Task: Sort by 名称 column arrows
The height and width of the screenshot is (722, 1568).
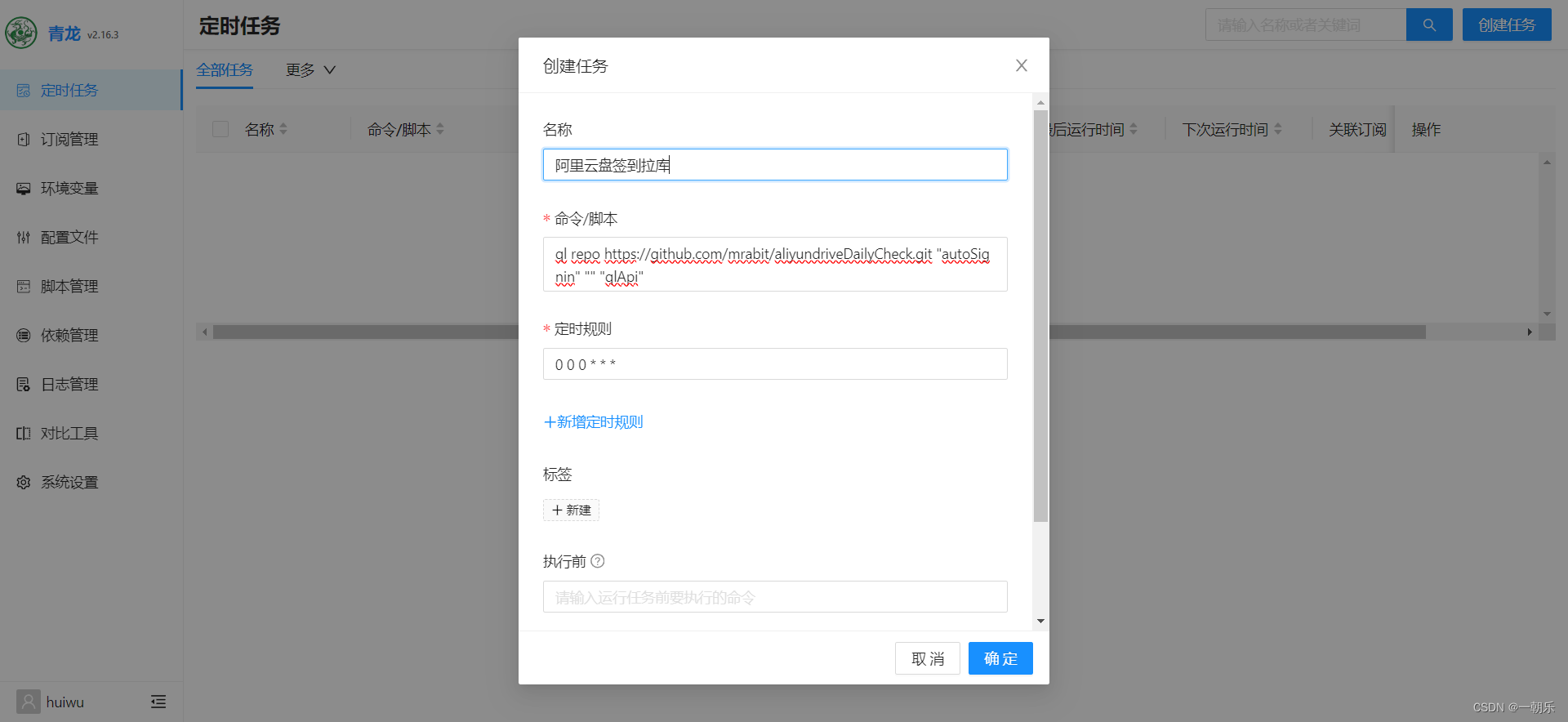Action: pyautogui.click(x=283, y=129)
